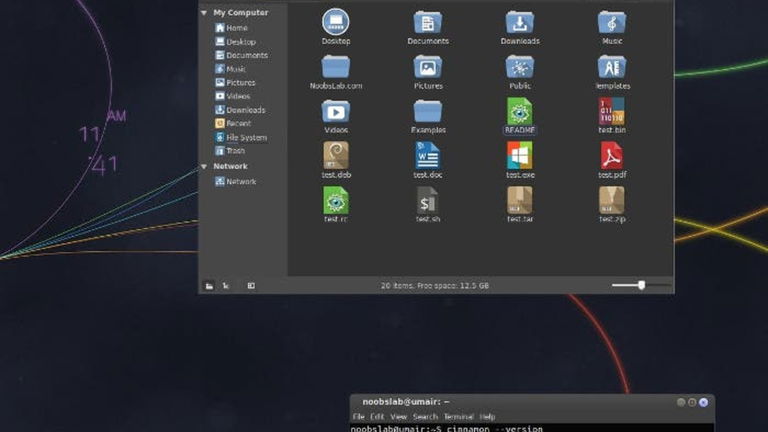Go to Home in sidebar

click(232, 28)
